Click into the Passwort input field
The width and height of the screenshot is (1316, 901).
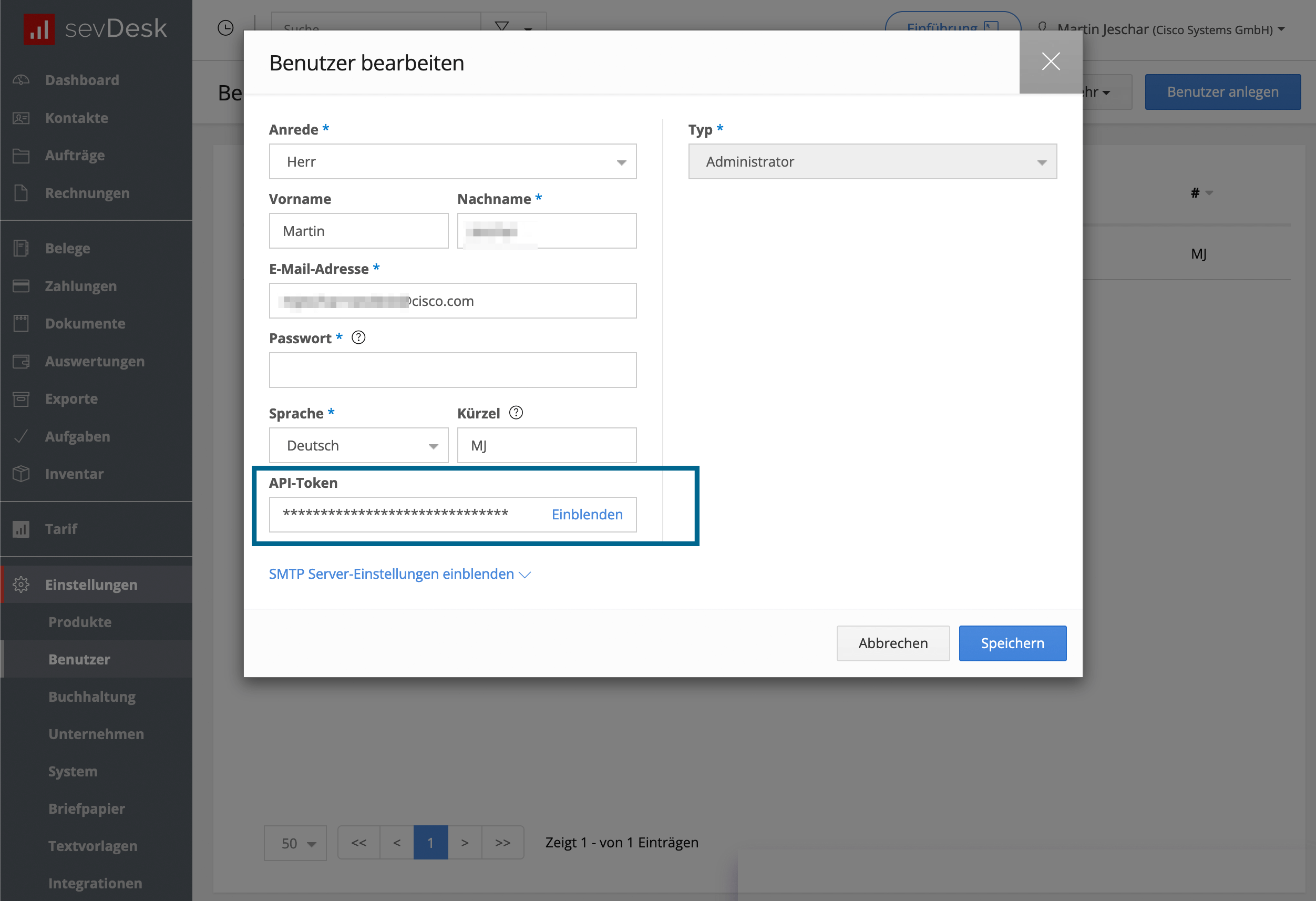(x=453, y=371)
